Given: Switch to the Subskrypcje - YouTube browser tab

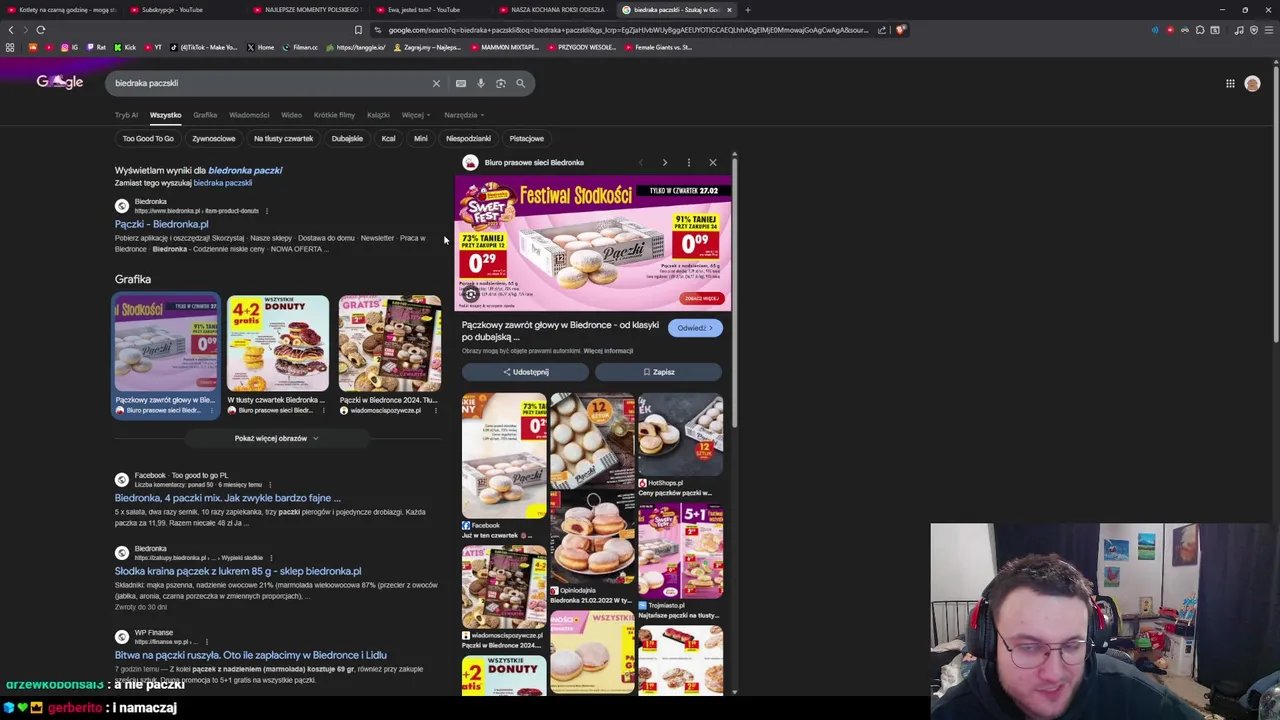Looking at the screenshot, I should (x=172, y=10).
